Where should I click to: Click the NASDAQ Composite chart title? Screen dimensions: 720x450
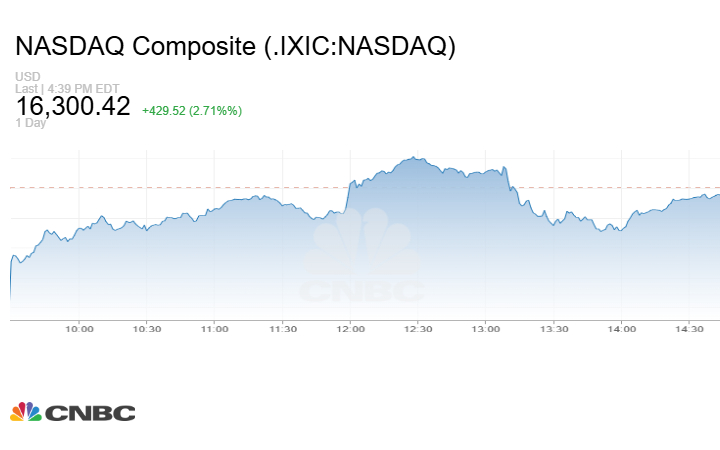(236, 47)
